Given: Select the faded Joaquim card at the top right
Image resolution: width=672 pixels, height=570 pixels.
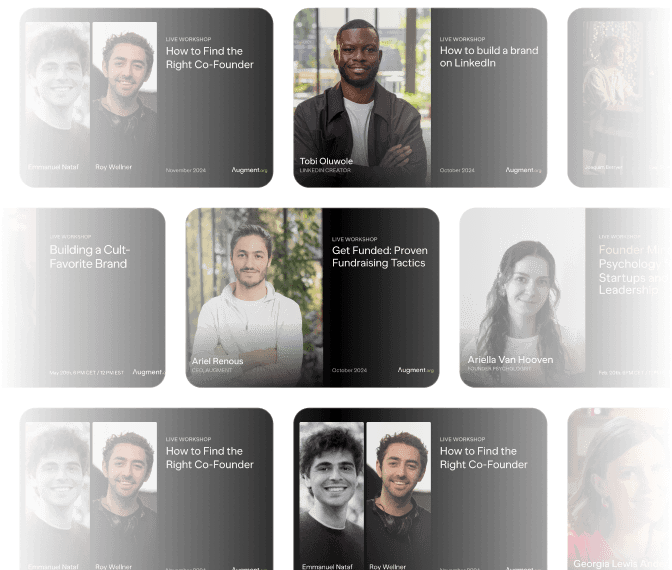Looking at the screenshot, I should (x=620, y=98).
